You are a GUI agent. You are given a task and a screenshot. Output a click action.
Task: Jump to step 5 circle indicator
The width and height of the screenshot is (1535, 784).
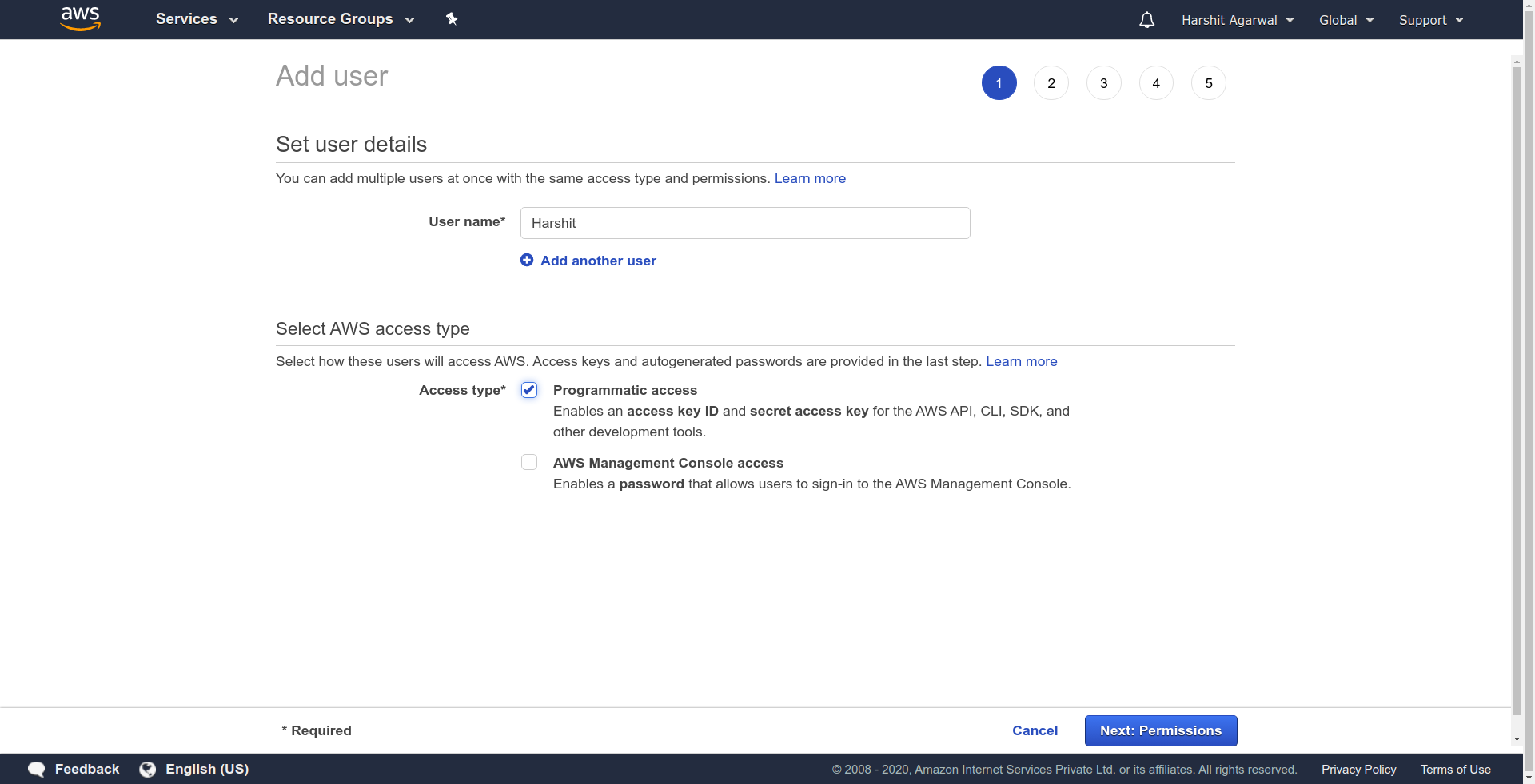1208,83
